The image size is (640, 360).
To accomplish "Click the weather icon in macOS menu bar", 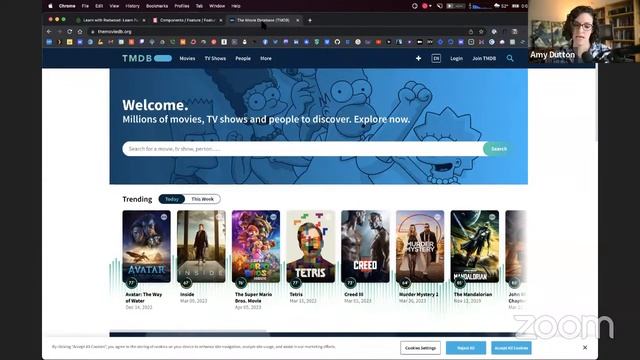I will tap(497, 6).
